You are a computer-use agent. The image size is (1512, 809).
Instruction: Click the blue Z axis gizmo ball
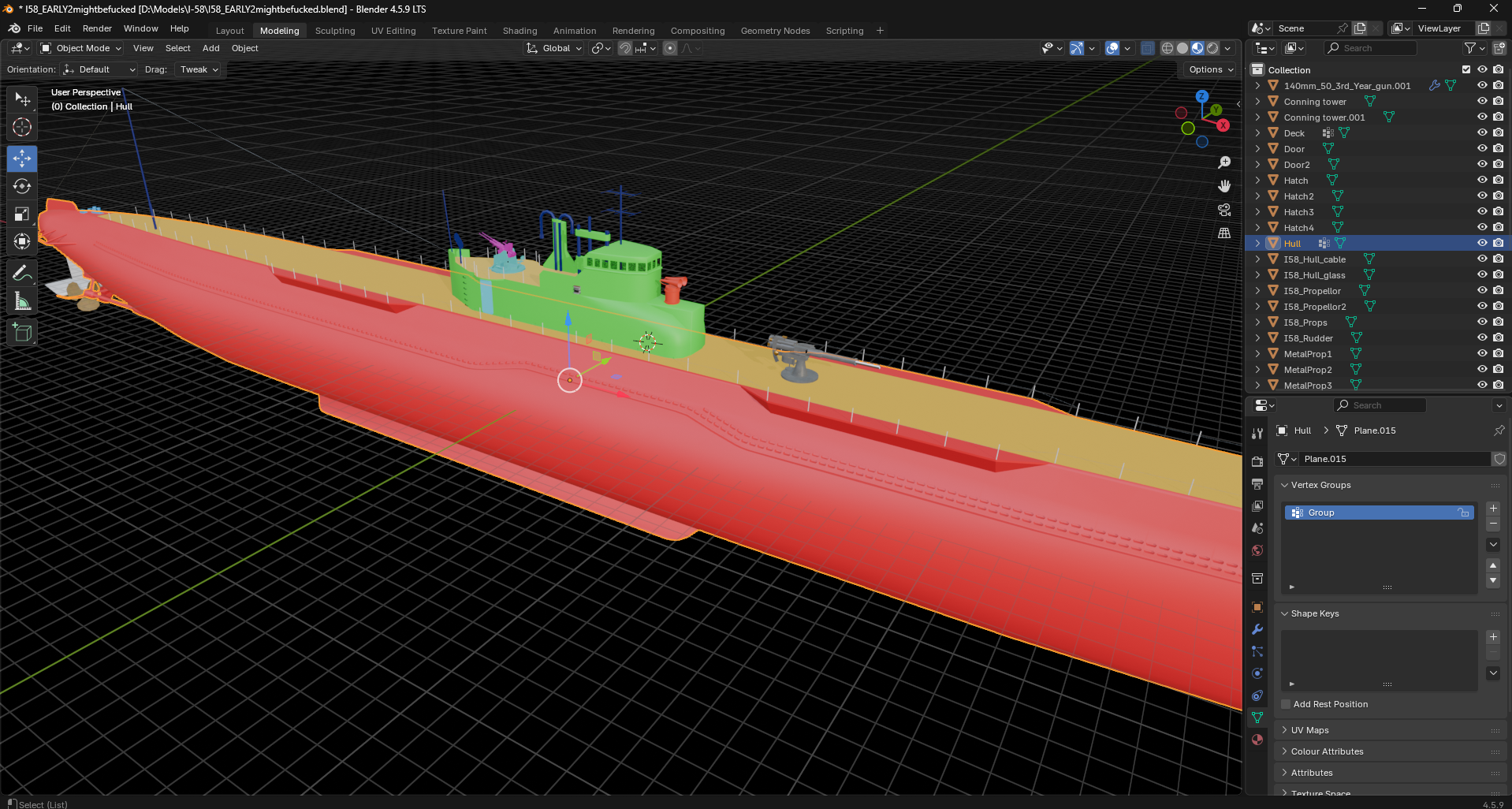pos(1201,96)
